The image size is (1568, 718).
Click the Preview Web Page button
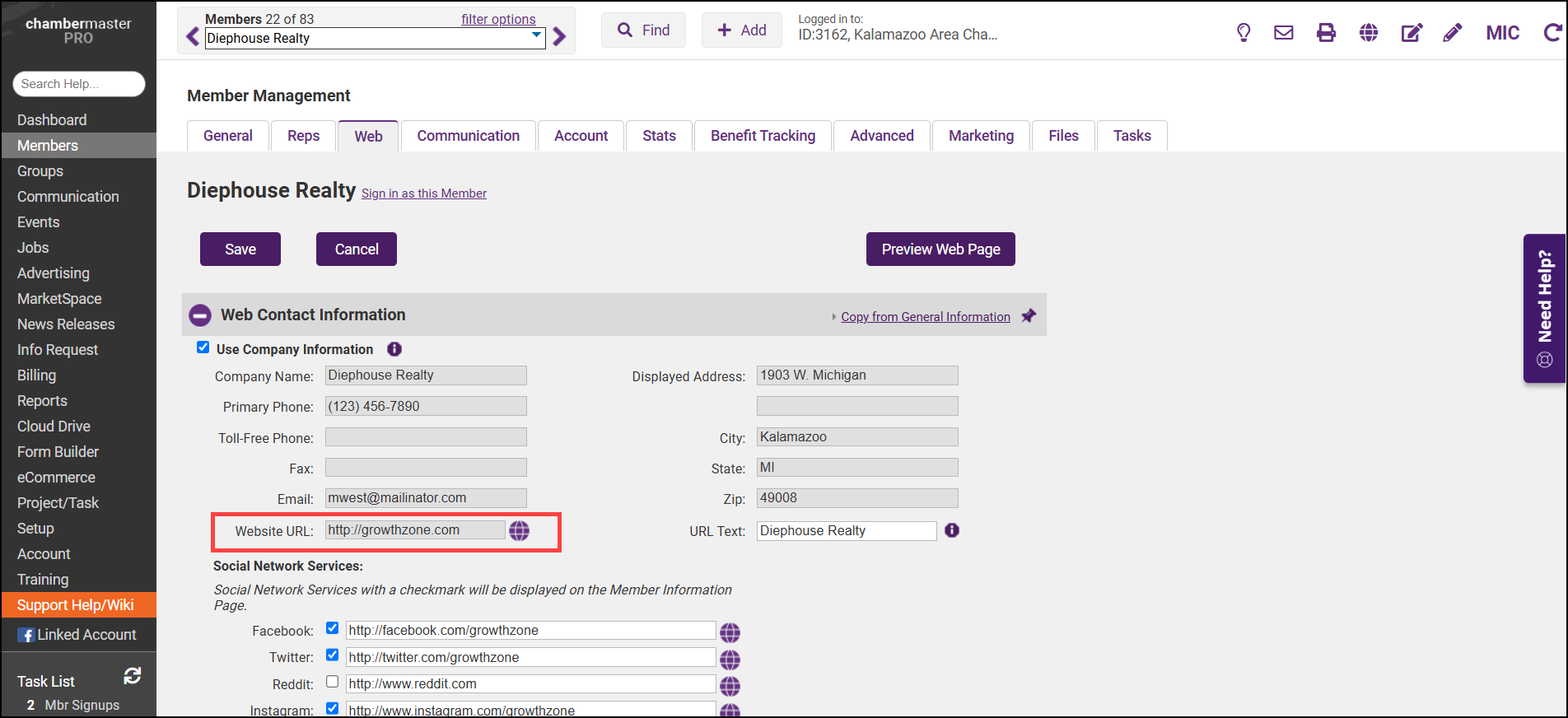point(940,249)
